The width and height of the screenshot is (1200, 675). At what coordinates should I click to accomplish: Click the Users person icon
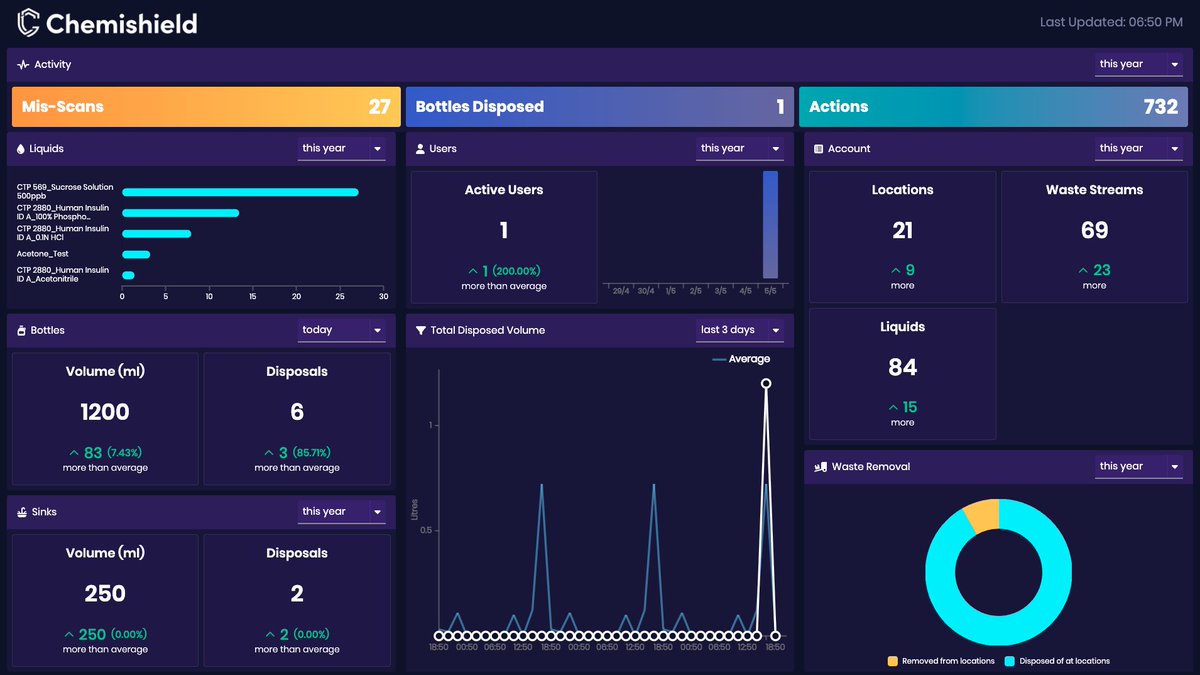coord(420,149)
